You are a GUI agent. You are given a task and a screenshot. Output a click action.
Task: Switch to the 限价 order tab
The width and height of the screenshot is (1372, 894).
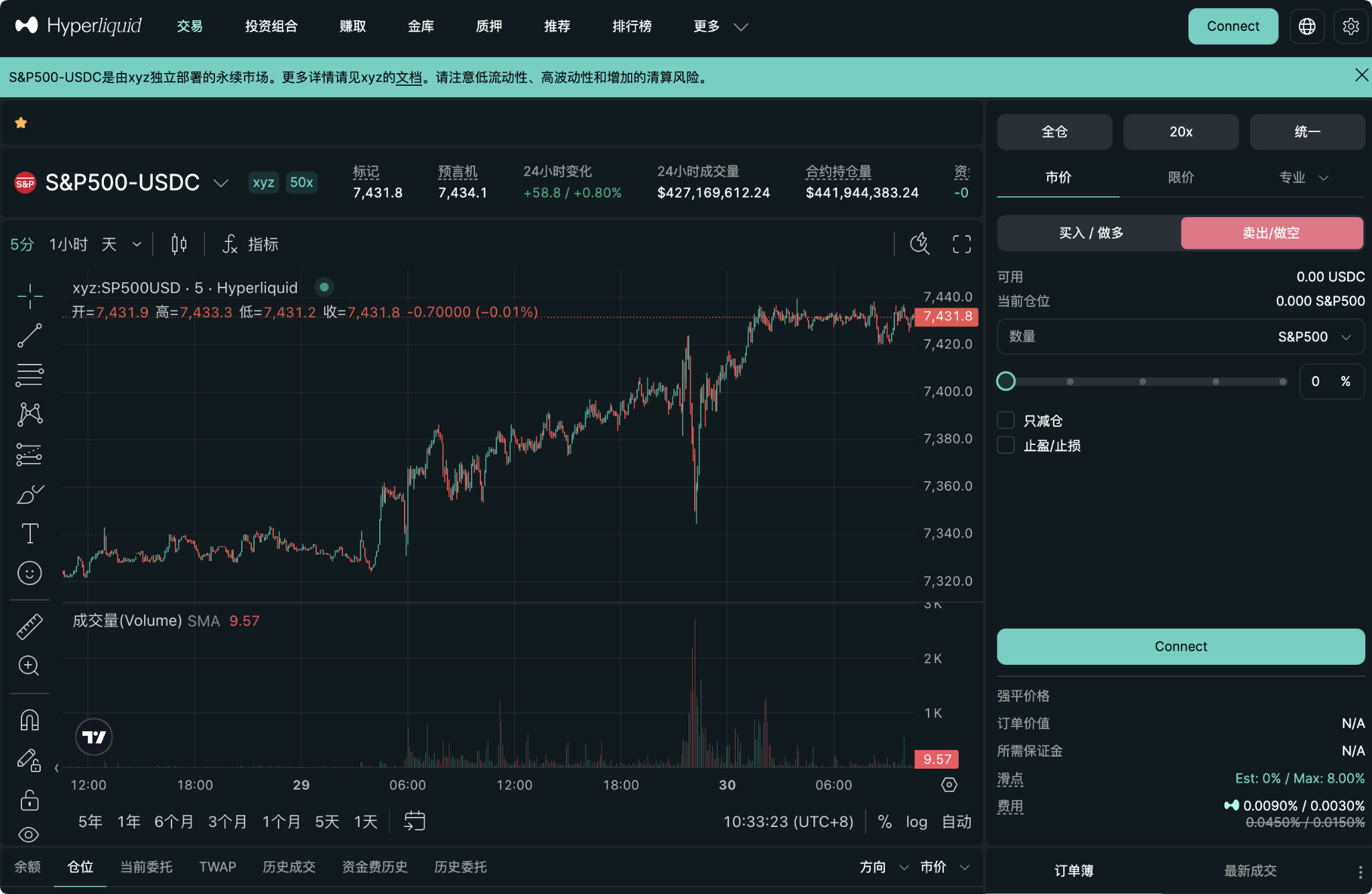tap(1180, 178)
